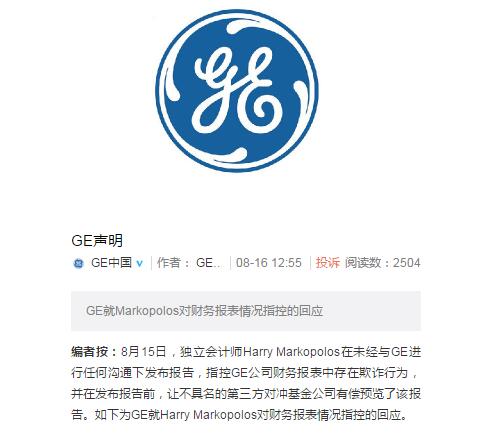Viewport: 486px width, 435px height.
Task: Click the final line starting 告。如下为GE就Harry
Action: (x=239, y=415)
